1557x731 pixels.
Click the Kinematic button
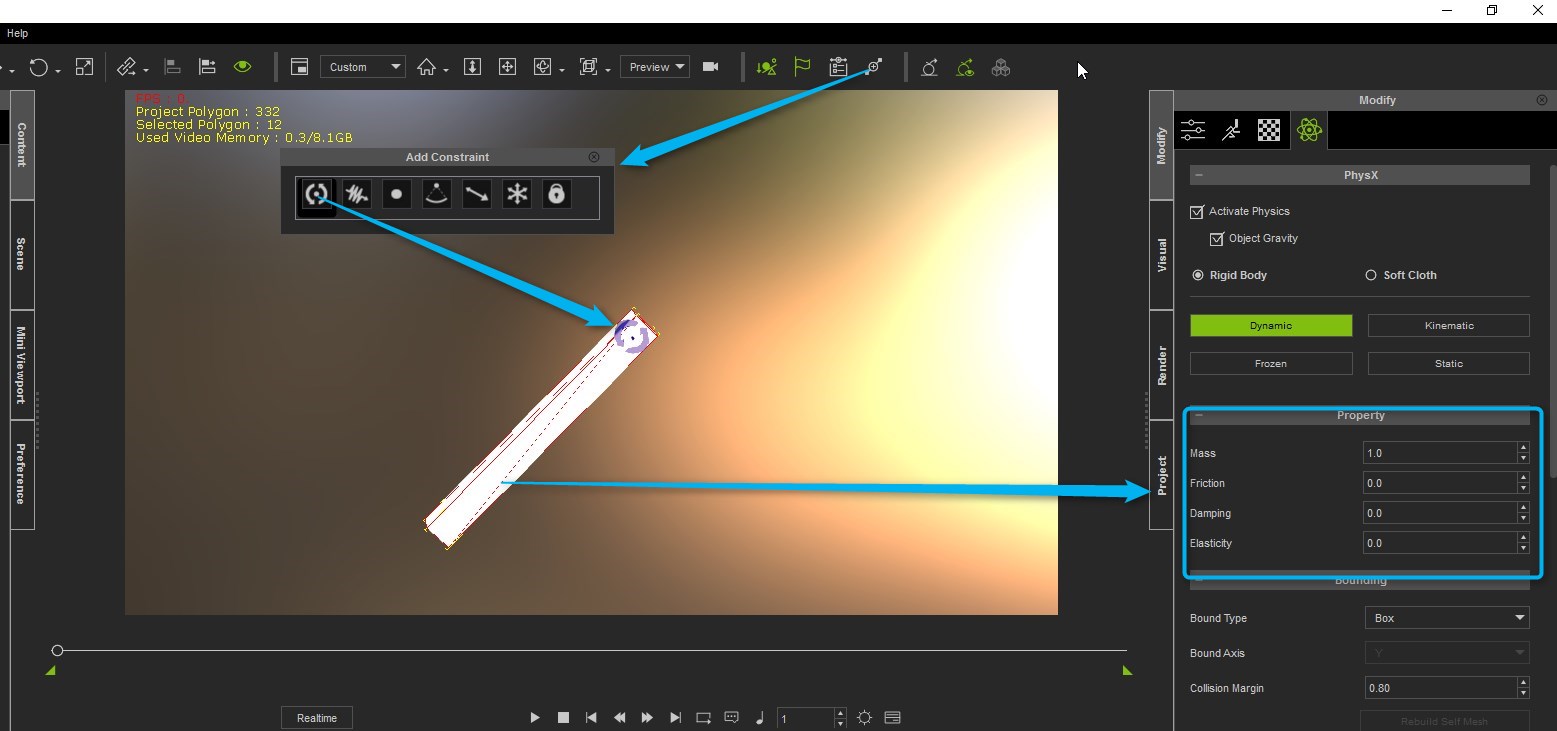pos(1449,326)
